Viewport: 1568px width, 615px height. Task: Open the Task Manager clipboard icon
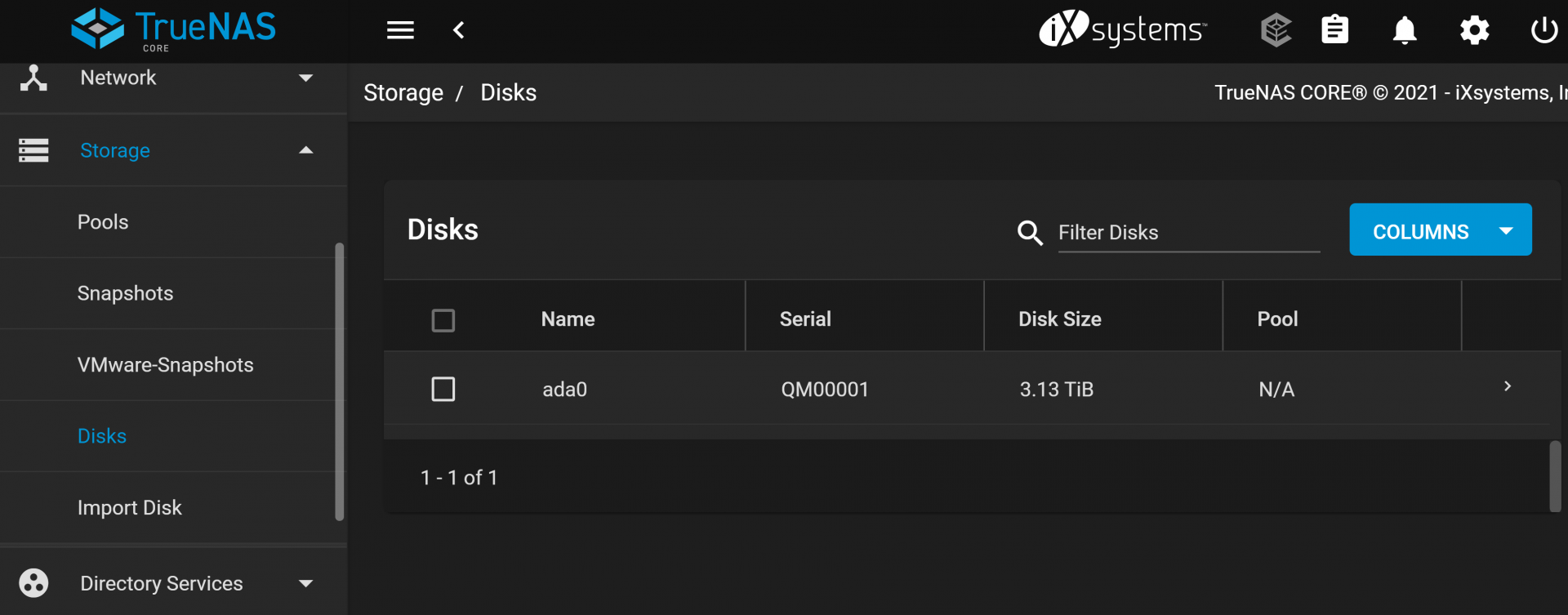pyautogui.click(x=1334, y=30)
